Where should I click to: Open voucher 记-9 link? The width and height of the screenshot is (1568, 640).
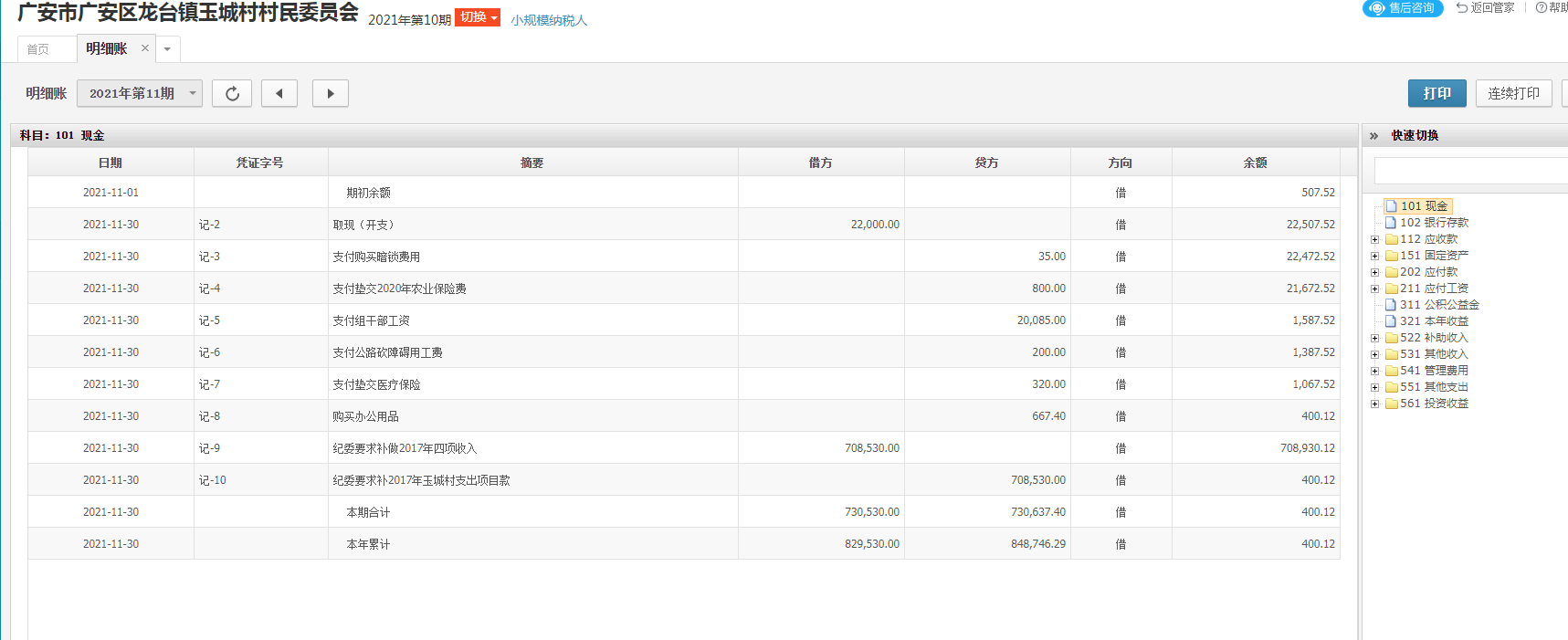(209, 448)
